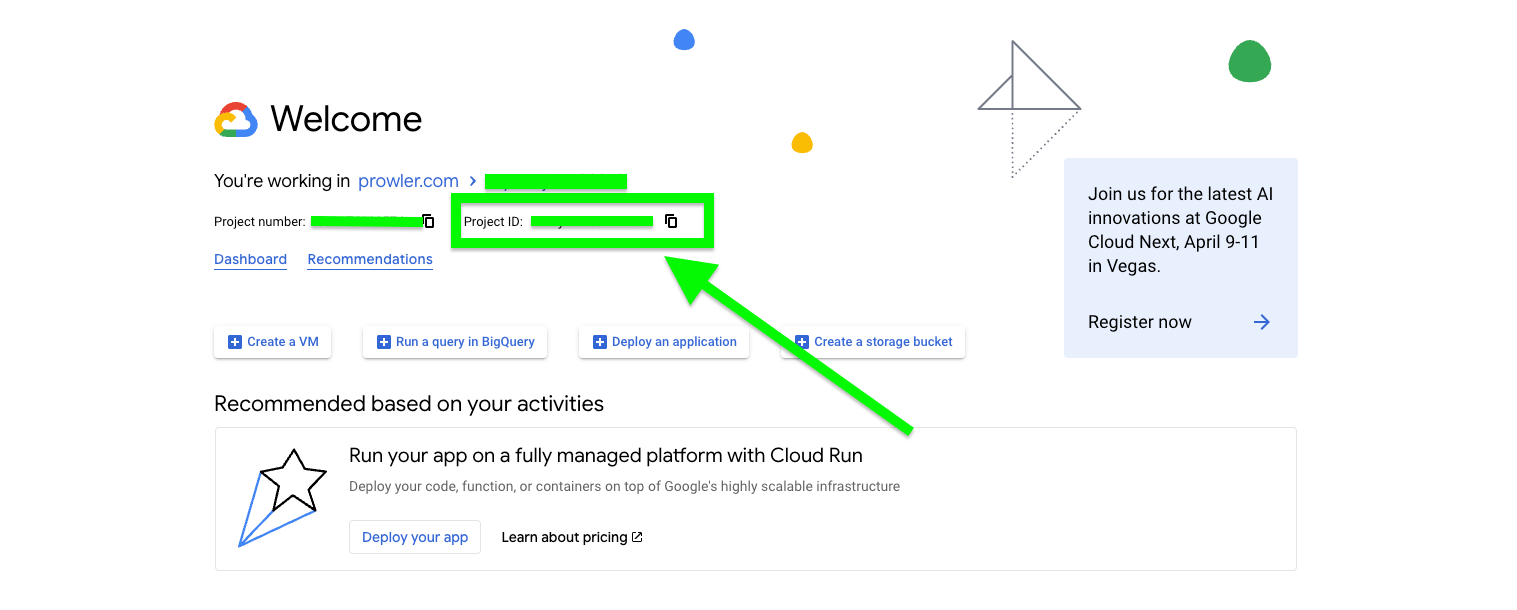Click plus icon on Run a query in BigQuery
Screen dimensions: 1517x610
click(383, 342)
